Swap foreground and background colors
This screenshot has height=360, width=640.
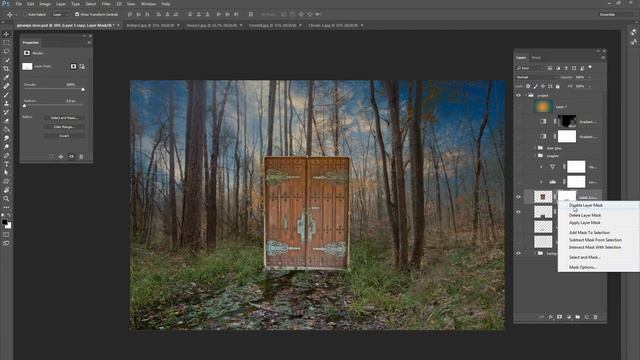[9, 215]
